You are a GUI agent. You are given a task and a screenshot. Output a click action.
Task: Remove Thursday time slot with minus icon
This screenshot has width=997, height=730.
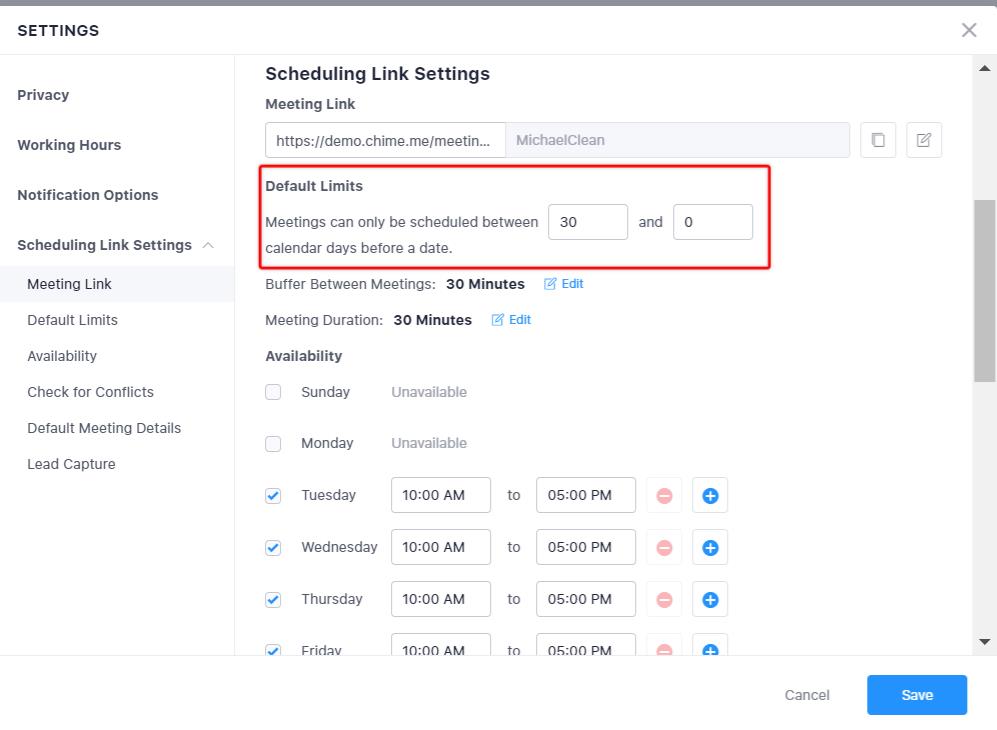[664, 599]
